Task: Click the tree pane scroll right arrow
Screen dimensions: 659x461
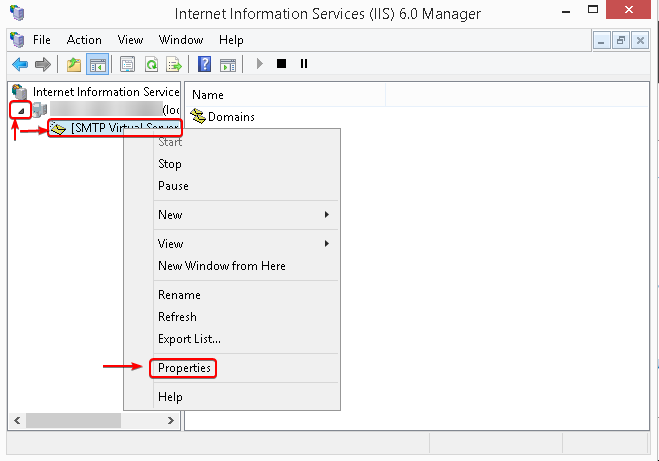Action: [x=171, y=420]
